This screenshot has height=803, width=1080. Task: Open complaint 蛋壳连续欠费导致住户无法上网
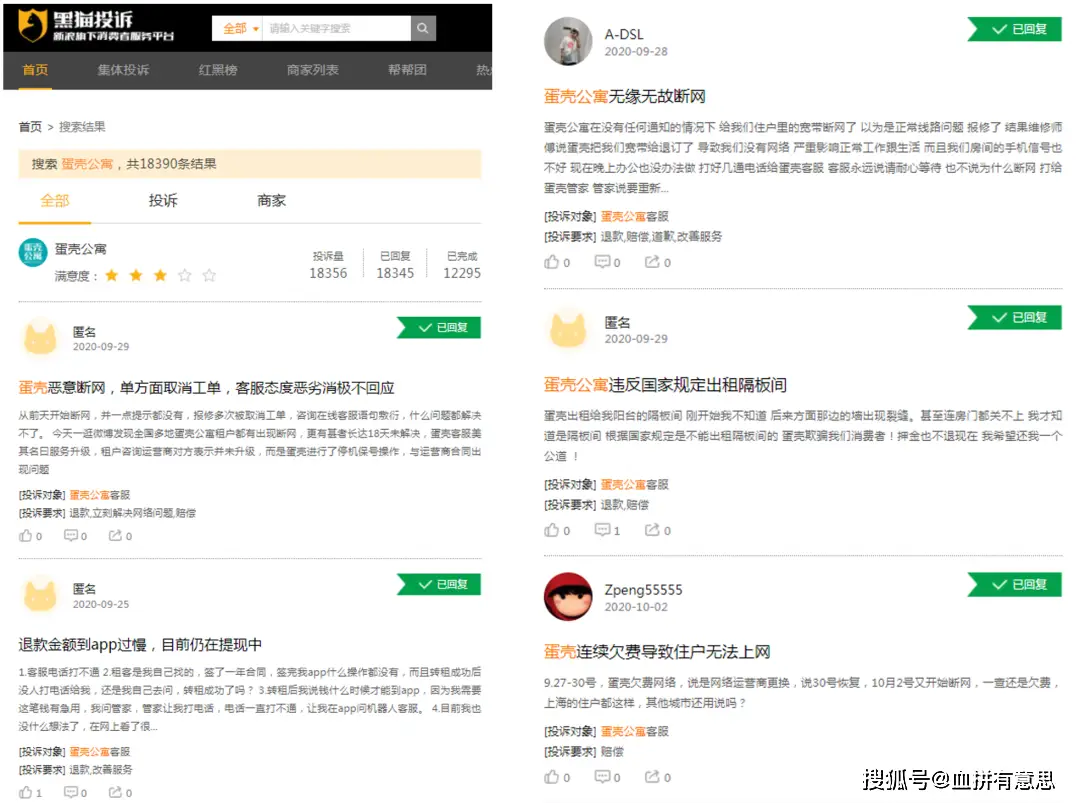tap(657, 651)
